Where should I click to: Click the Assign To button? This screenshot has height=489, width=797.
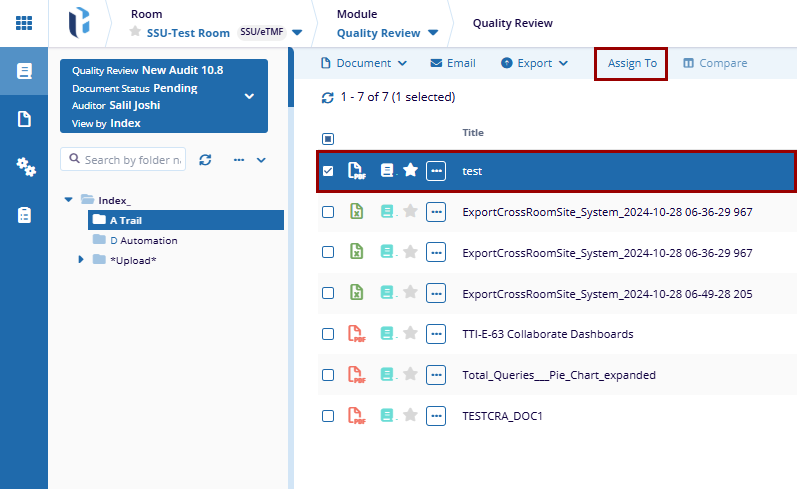(x=631, y=63)
